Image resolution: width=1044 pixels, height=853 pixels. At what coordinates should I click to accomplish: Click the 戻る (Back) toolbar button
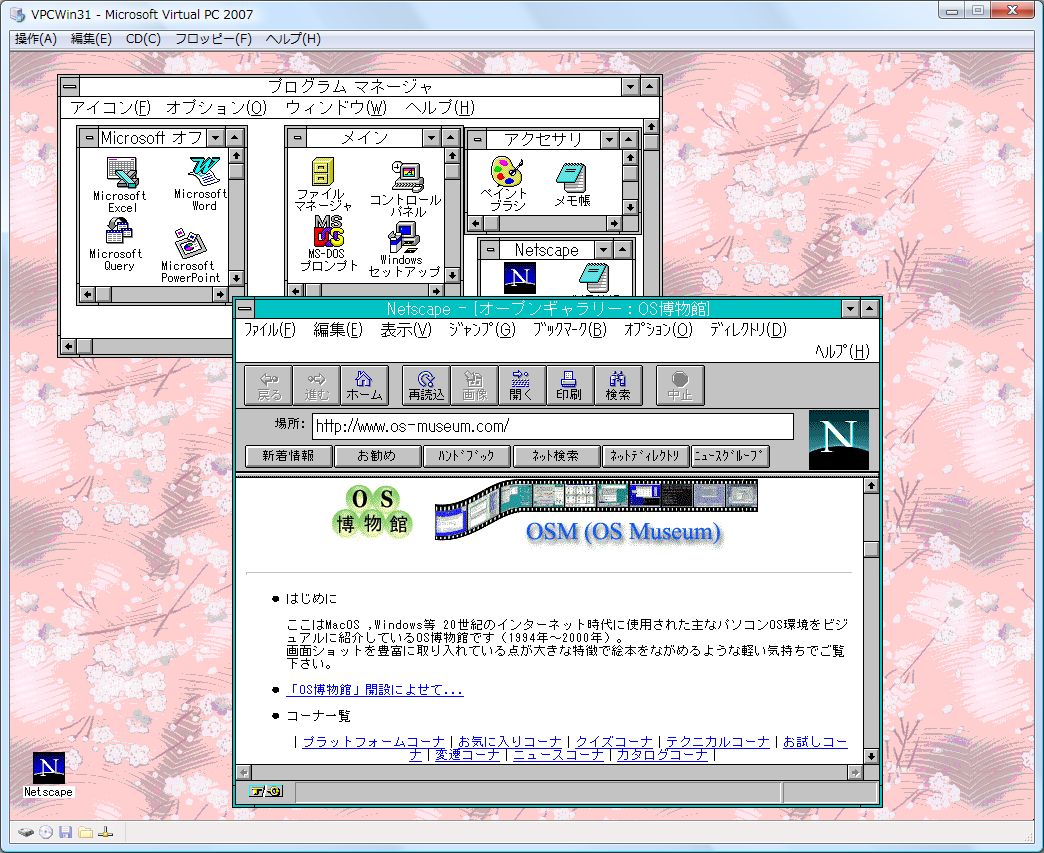click(x=269, y=386)
